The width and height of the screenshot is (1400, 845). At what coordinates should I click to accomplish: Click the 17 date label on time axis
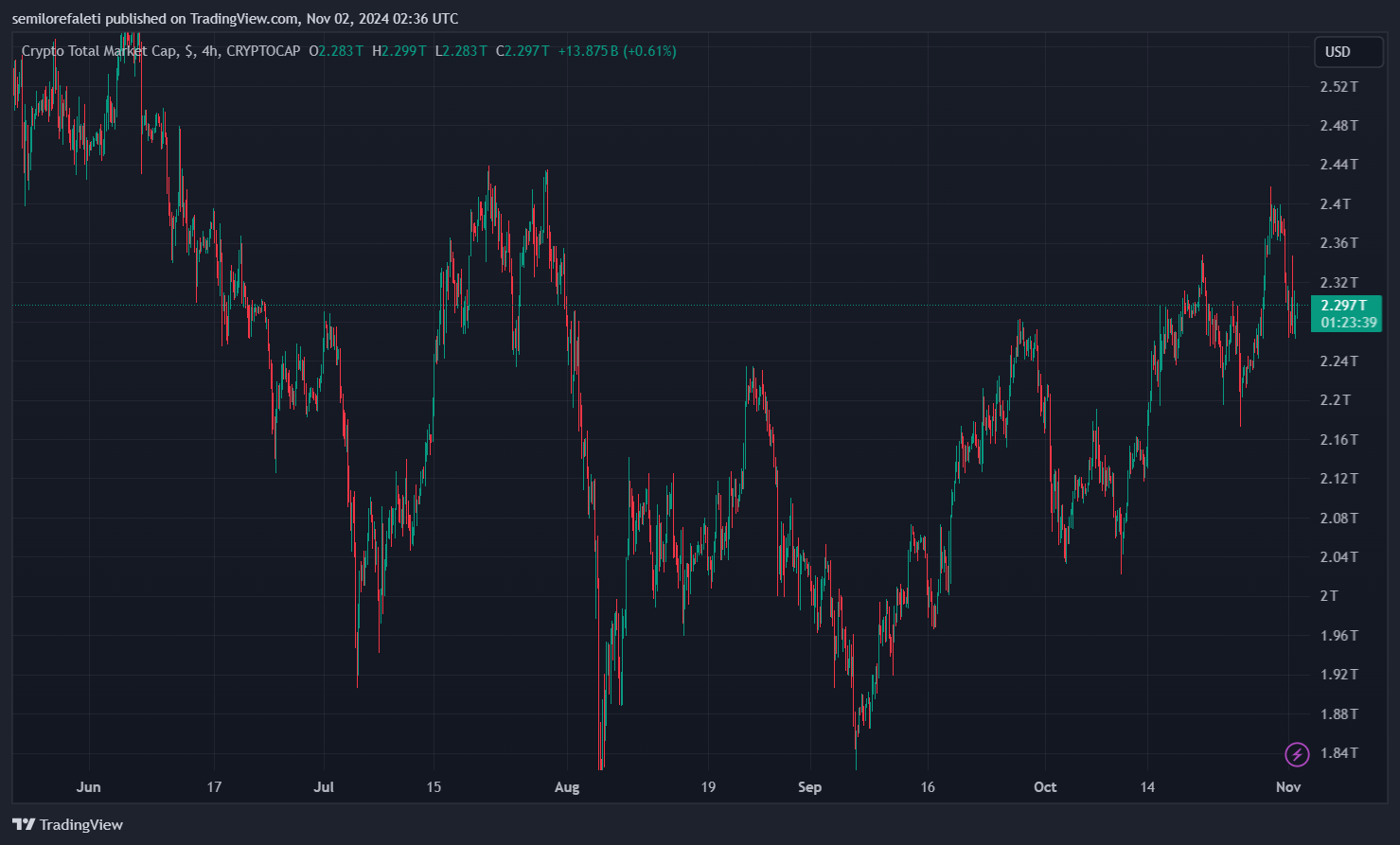[214, 787]
